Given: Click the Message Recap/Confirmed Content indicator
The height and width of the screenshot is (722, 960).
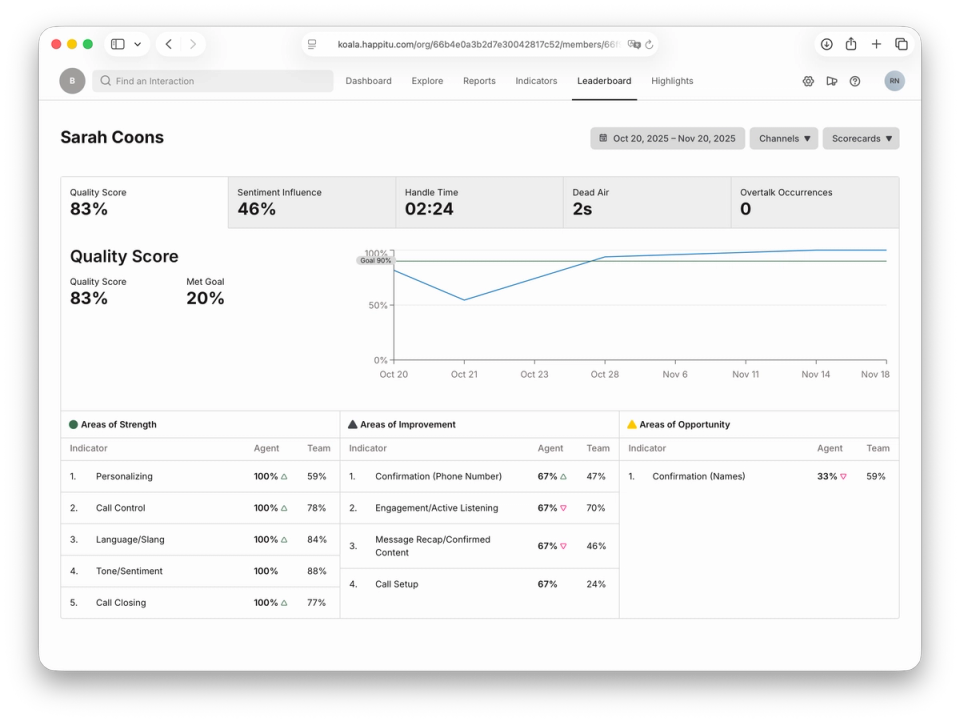Looking at the screenshot, I should 433,546.
